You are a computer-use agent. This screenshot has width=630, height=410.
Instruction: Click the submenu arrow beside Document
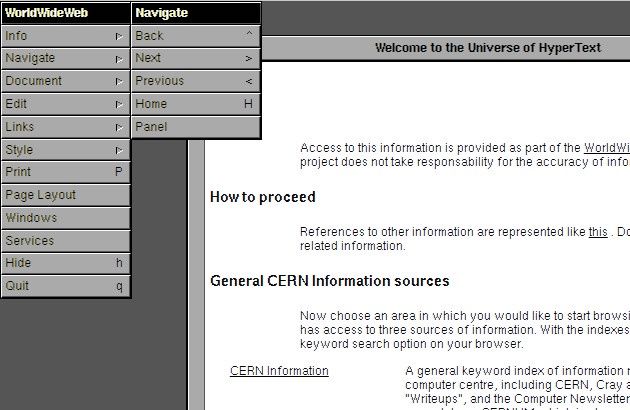click(119, 82)
